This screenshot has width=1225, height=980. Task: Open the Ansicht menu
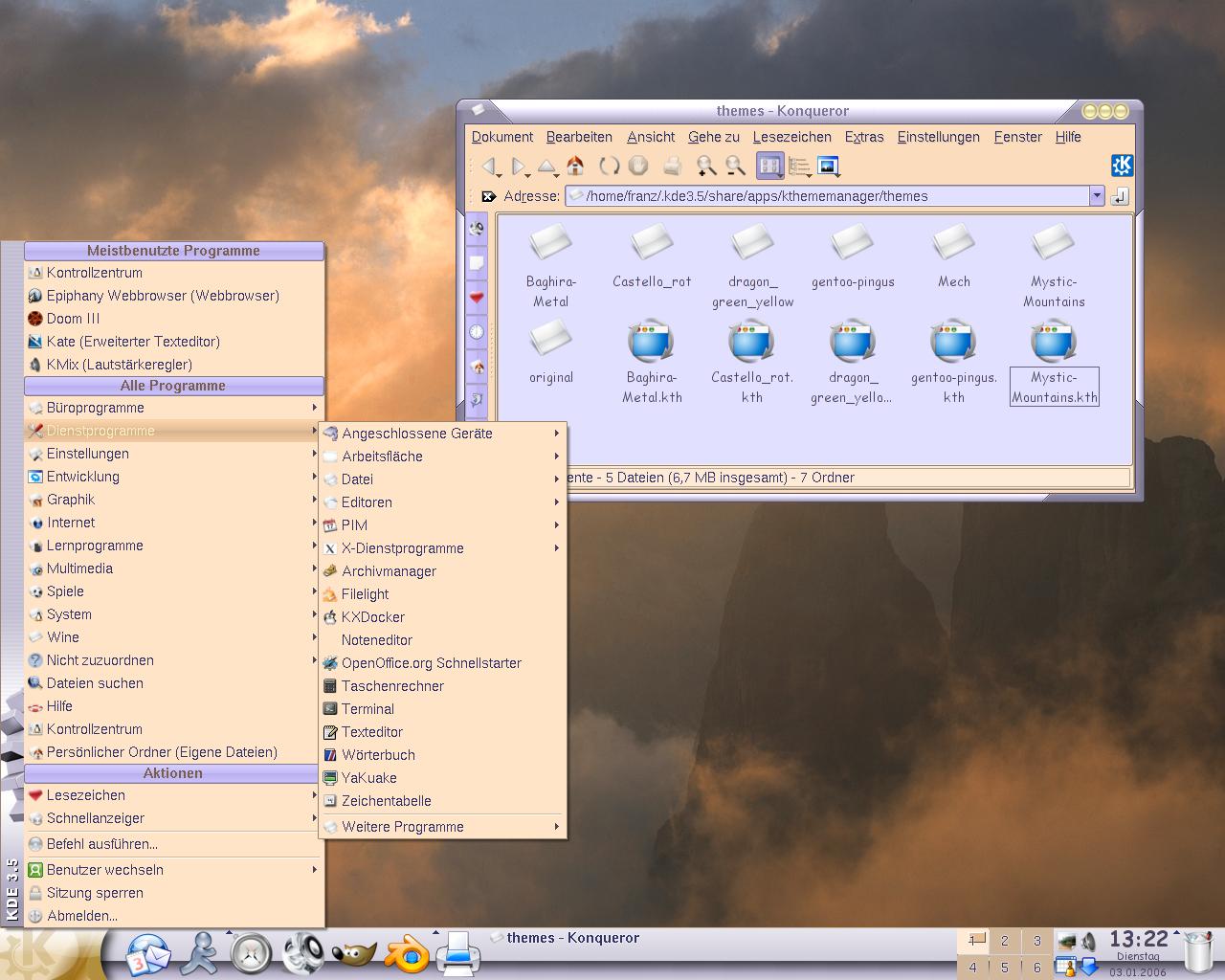(x=651, y=137)
